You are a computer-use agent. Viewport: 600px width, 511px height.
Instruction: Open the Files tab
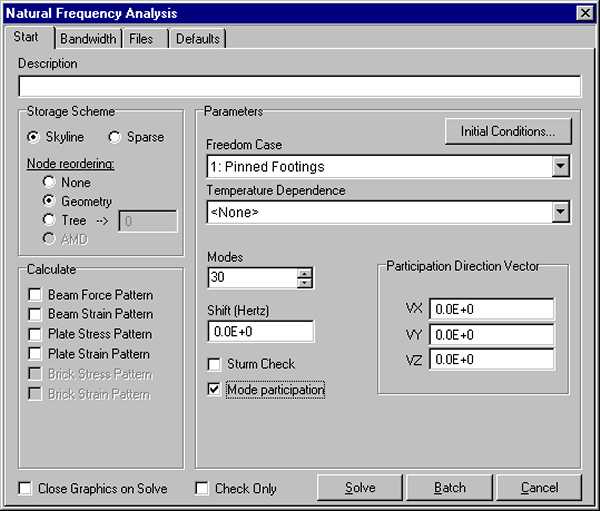pos(141,39)
